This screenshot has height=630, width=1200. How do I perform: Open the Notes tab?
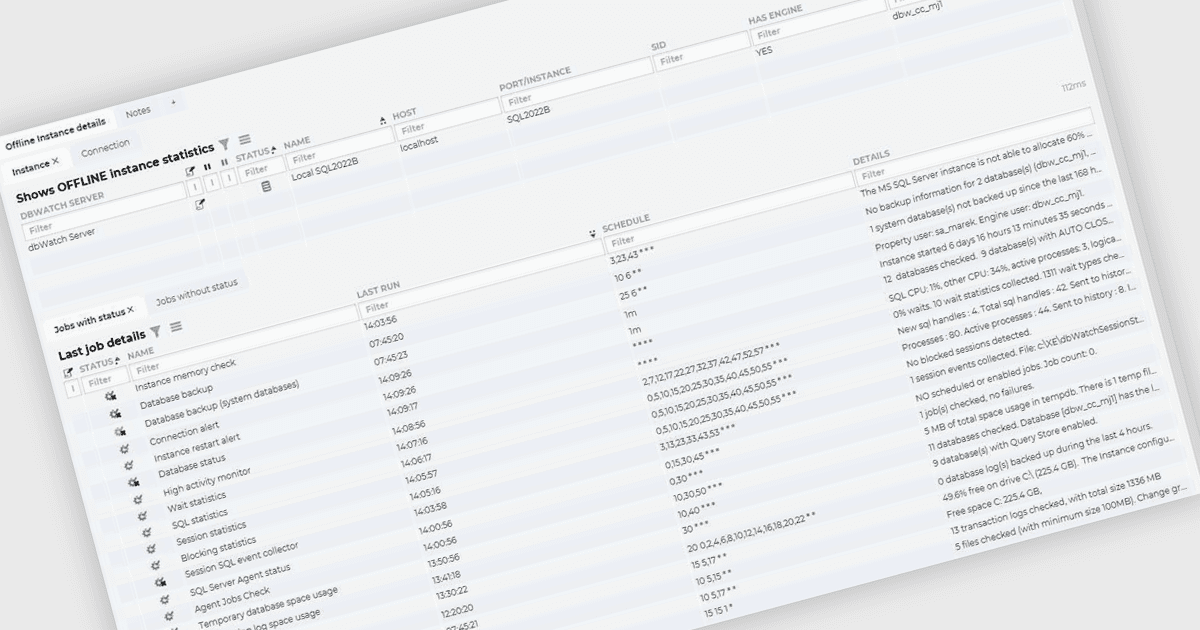[138, 111]
